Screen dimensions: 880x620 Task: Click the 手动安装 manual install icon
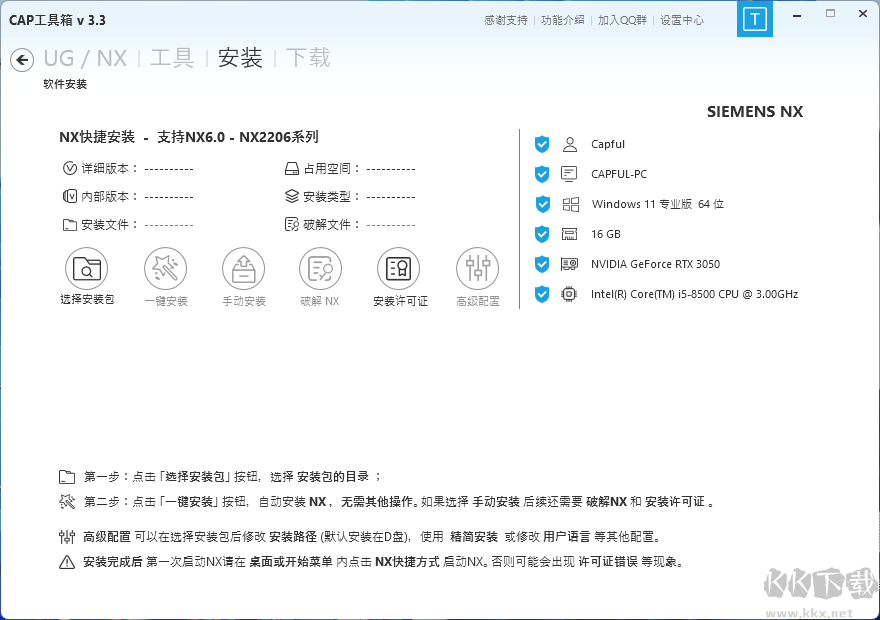[243, 268]
